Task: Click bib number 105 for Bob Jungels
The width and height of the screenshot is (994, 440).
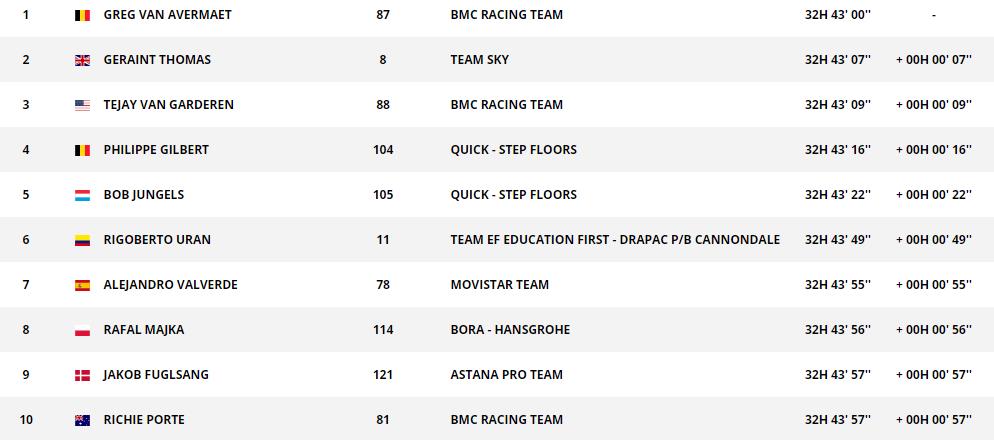Action: [383, 195]
